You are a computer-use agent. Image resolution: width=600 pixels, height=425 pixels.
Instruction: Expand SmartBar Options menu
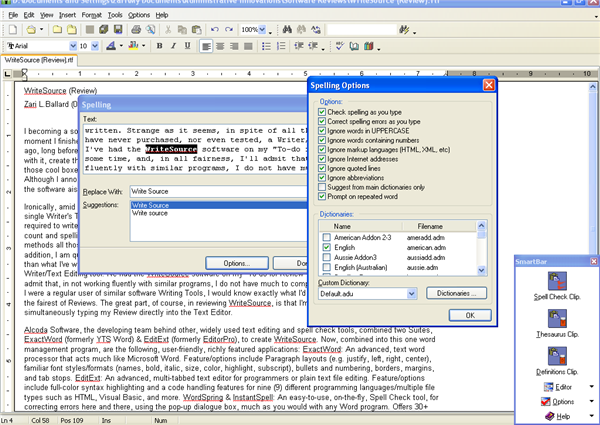[592, 401]
